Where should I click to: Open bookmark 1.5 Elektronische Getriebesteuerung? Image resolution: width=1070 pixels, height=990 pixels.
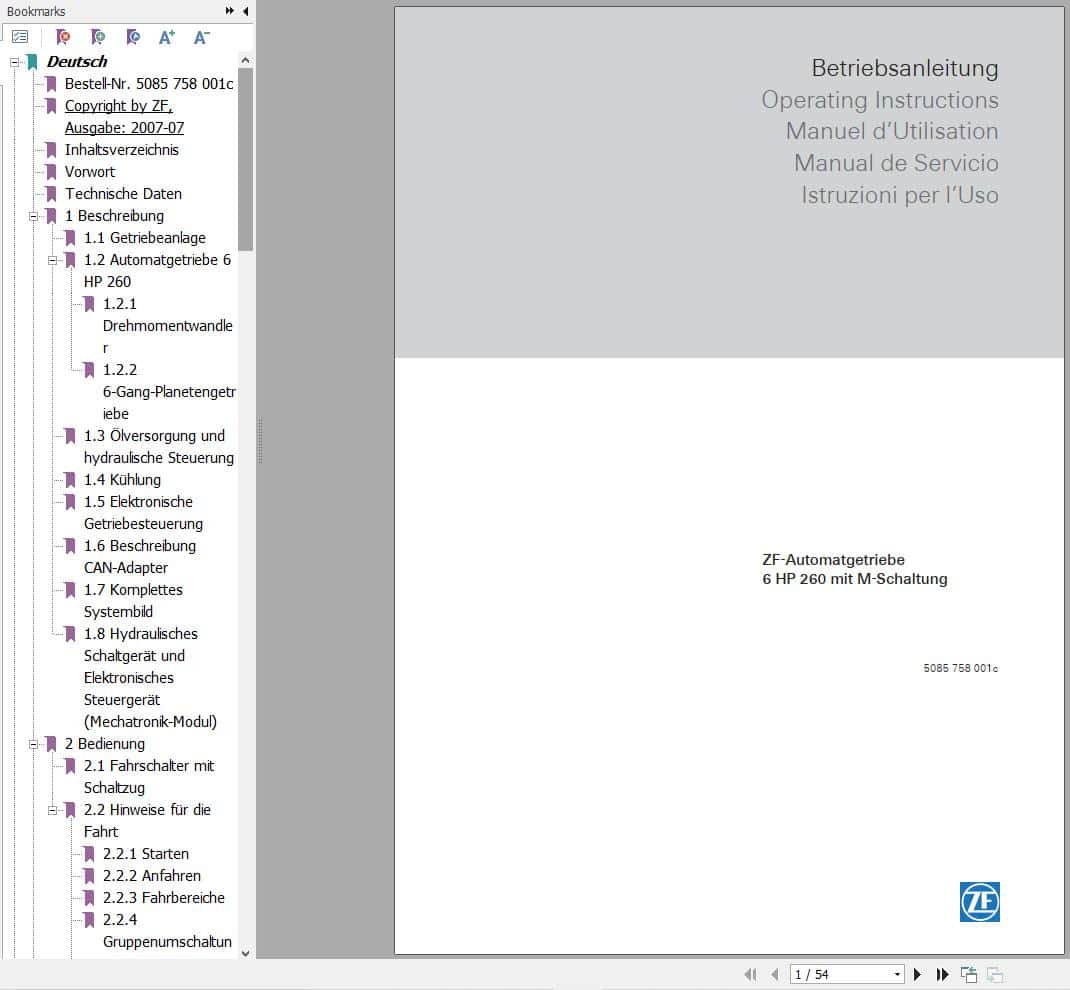tap(143, 512)
